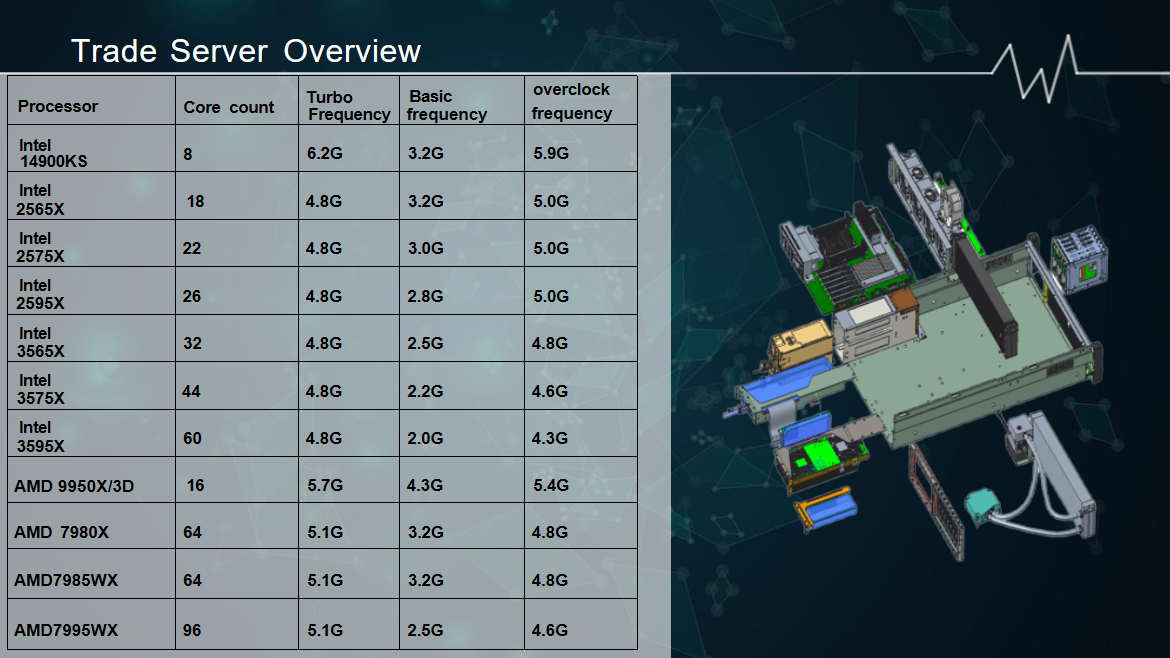This screenshot has height=658, width=1170.
Task: Click core count "64" in AMD 7980X row
Action: pyautogui.click(x=193, y=532)
